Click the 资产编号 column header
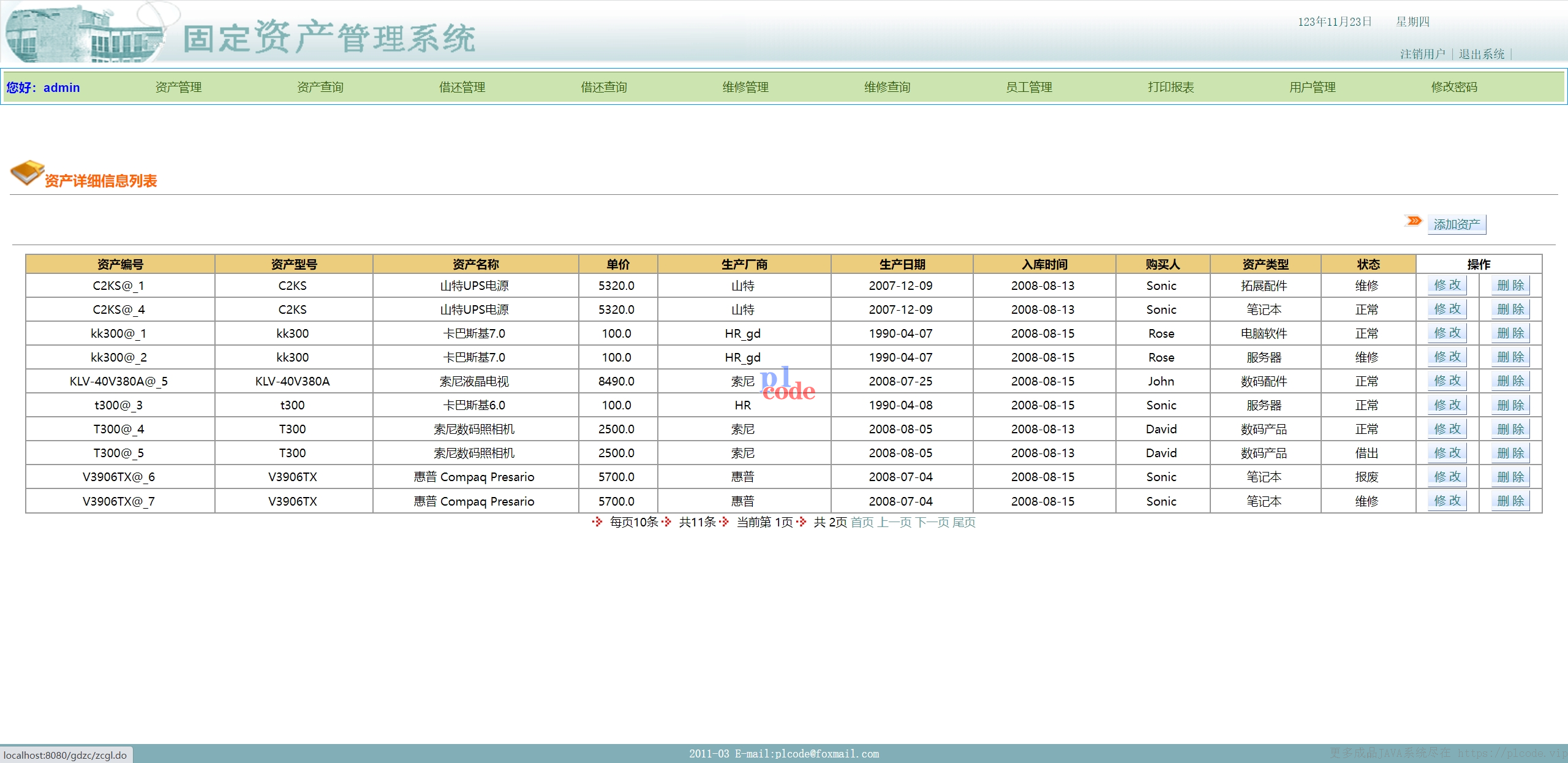The height and width of the screenshot is (763, 1568). [x=120, y=264]
